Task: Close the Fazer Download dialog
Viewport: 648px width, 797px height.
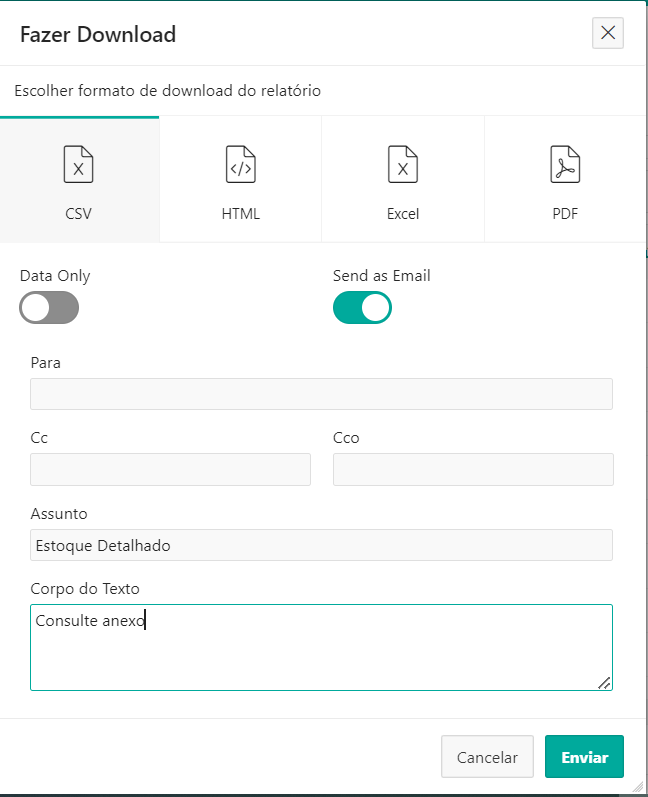Action: (607, 33)
